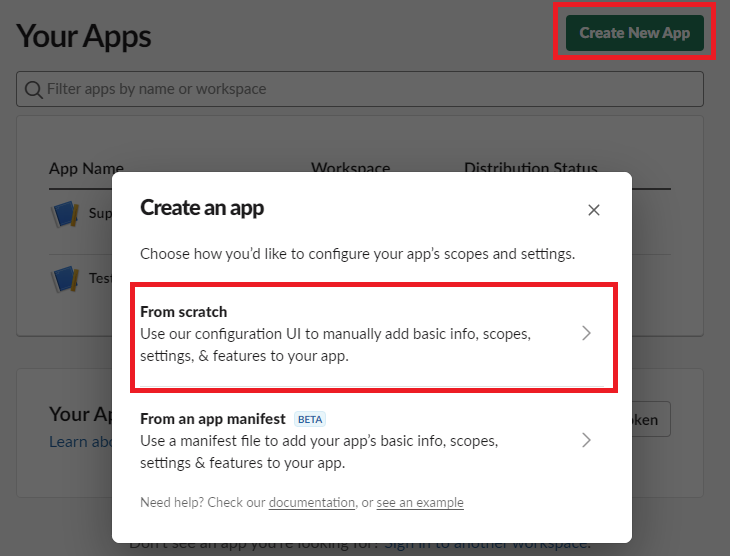Click the search magnifier icon
730x556 pixels.
click(34, 89)
